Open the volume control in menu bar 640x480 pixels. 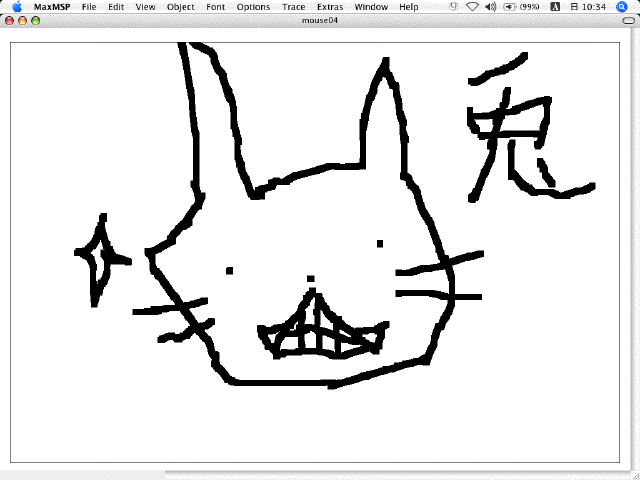[x=491, y=7]
